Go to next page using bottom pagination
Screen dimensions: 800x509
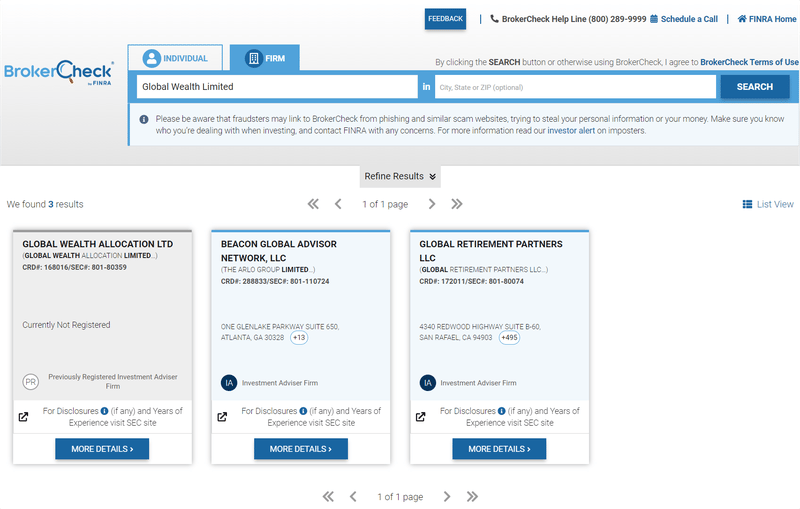point(447,496)
